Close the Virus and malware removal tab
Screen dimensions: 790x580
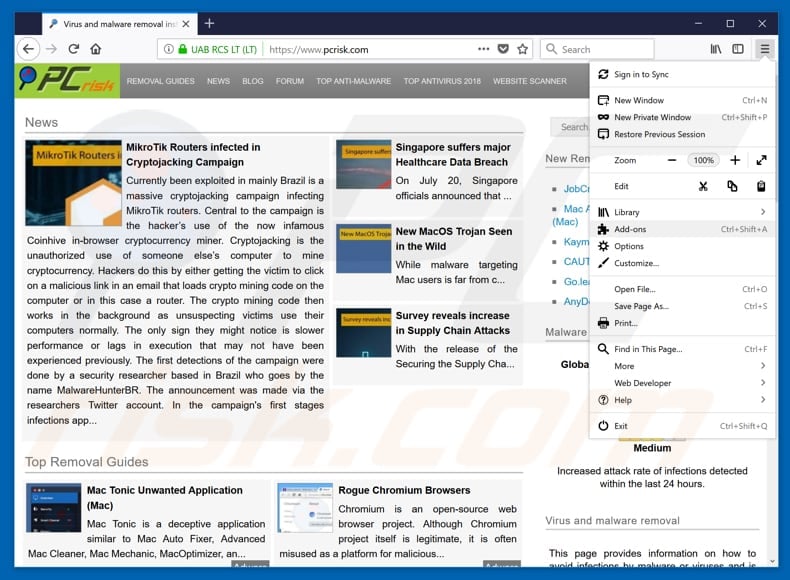[186, 24]
